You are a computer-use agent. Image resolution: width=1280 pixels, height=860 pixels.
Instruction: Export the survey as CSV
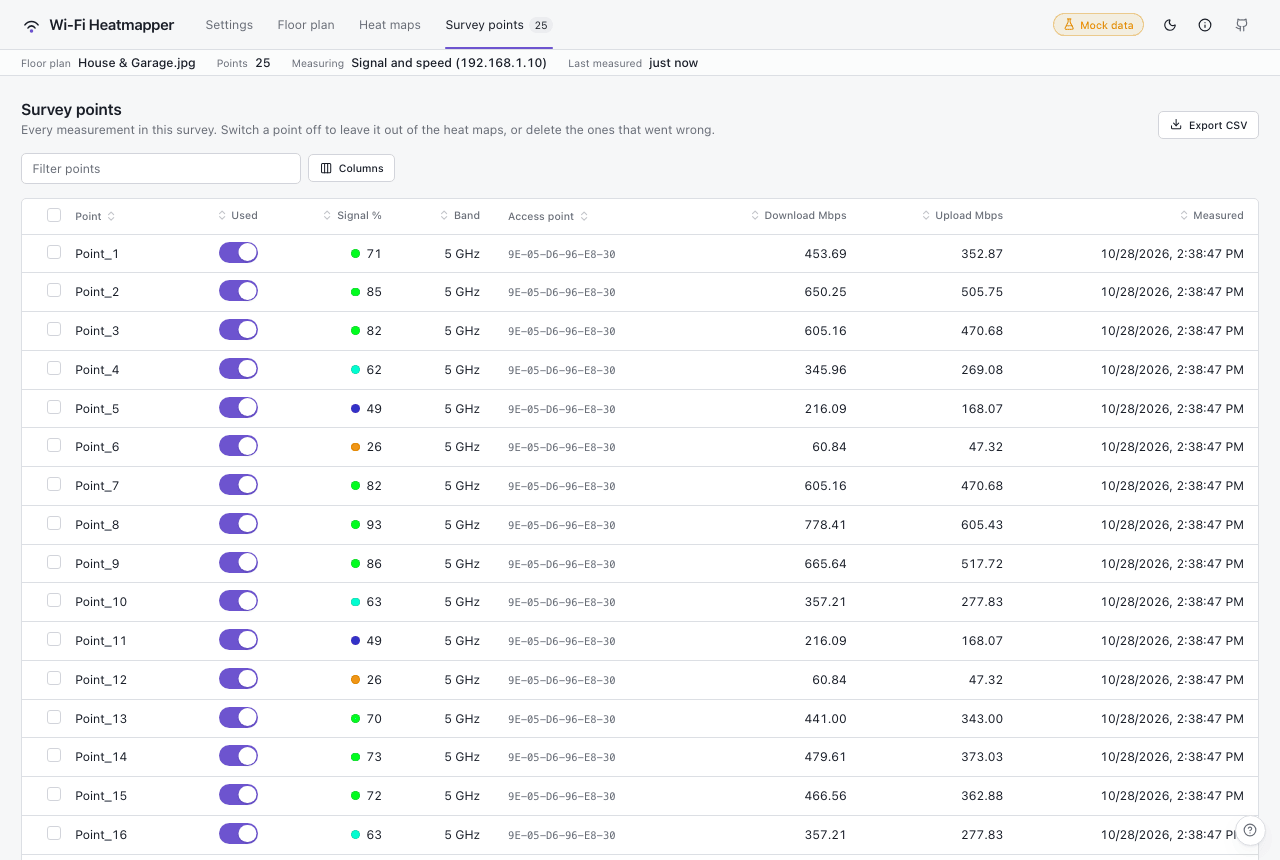tap(1208, 125)
